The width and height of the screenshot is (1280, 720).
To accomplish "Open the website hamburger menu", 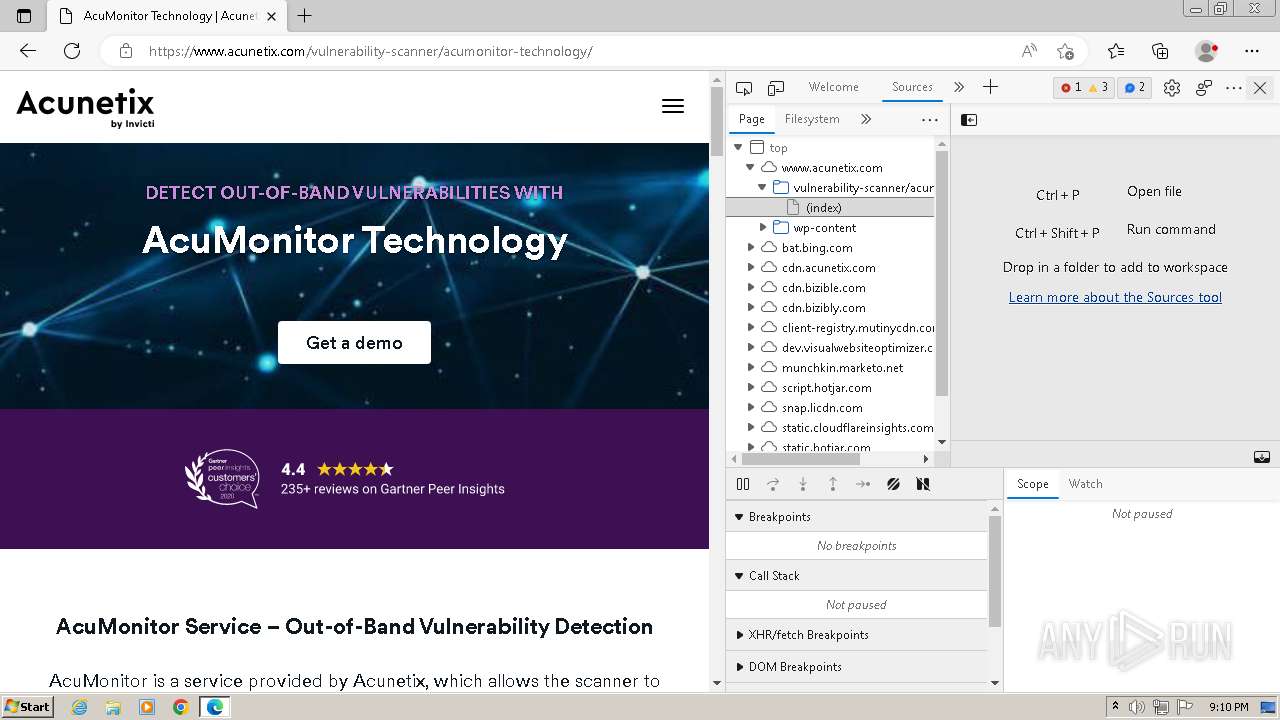I will (x=673, y=106).
